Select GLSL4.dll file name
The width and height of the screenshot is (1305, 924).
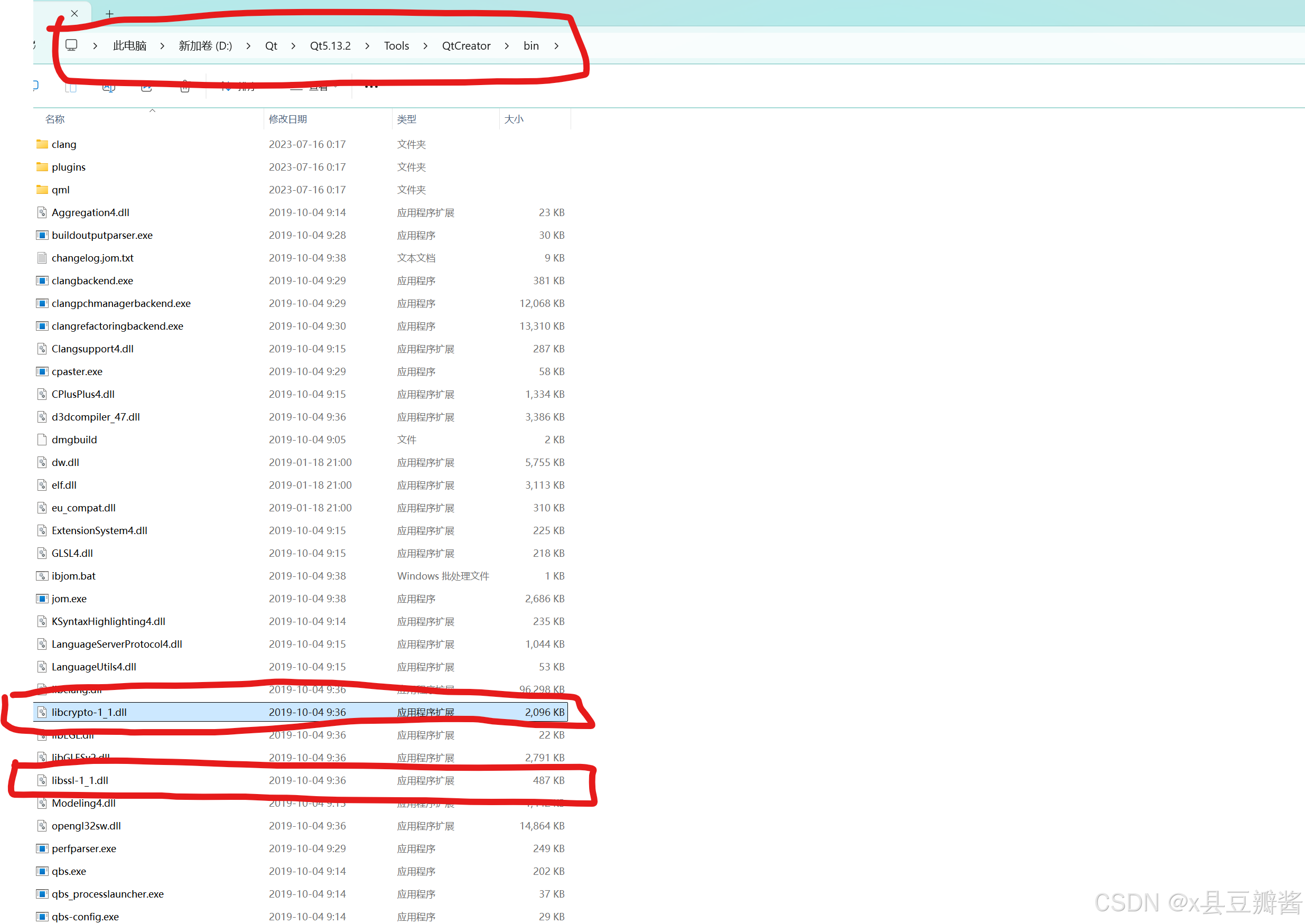72,553
